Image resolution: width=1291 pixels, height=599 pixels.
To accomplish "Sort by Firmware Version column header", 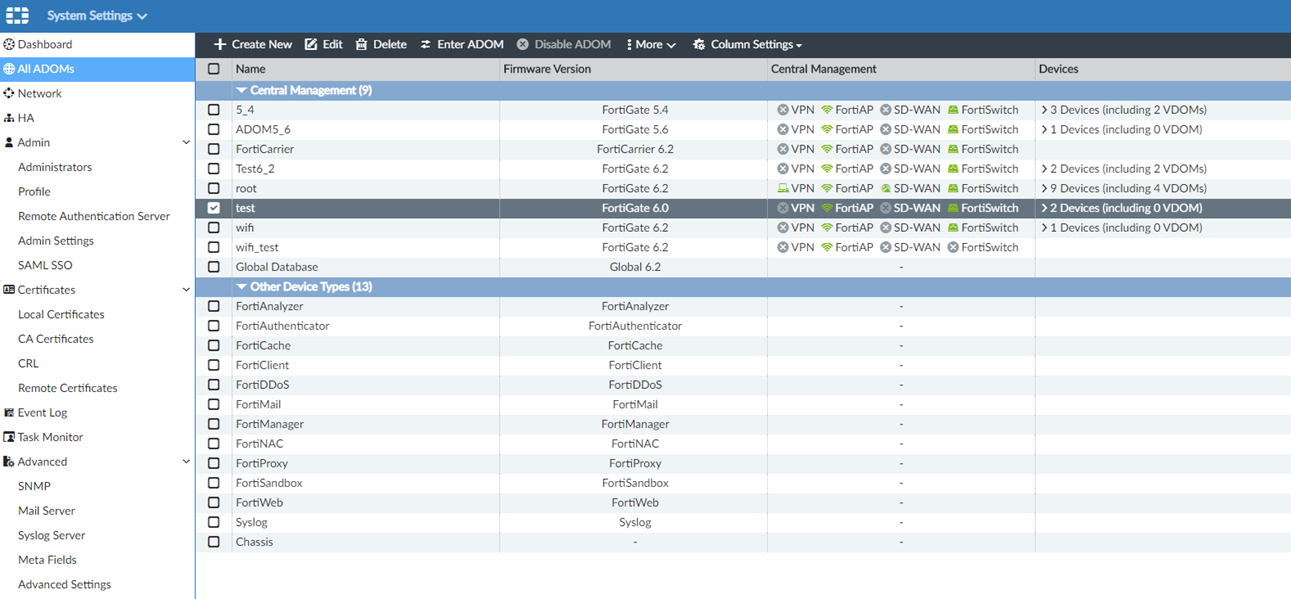I will (x=547, y=69).
